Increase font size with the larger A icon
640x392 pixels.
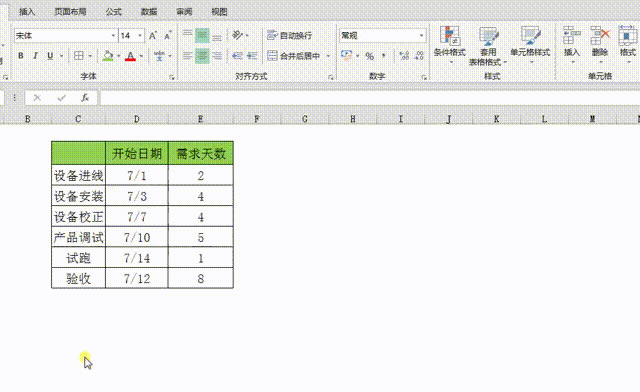[x=153, y=36]
